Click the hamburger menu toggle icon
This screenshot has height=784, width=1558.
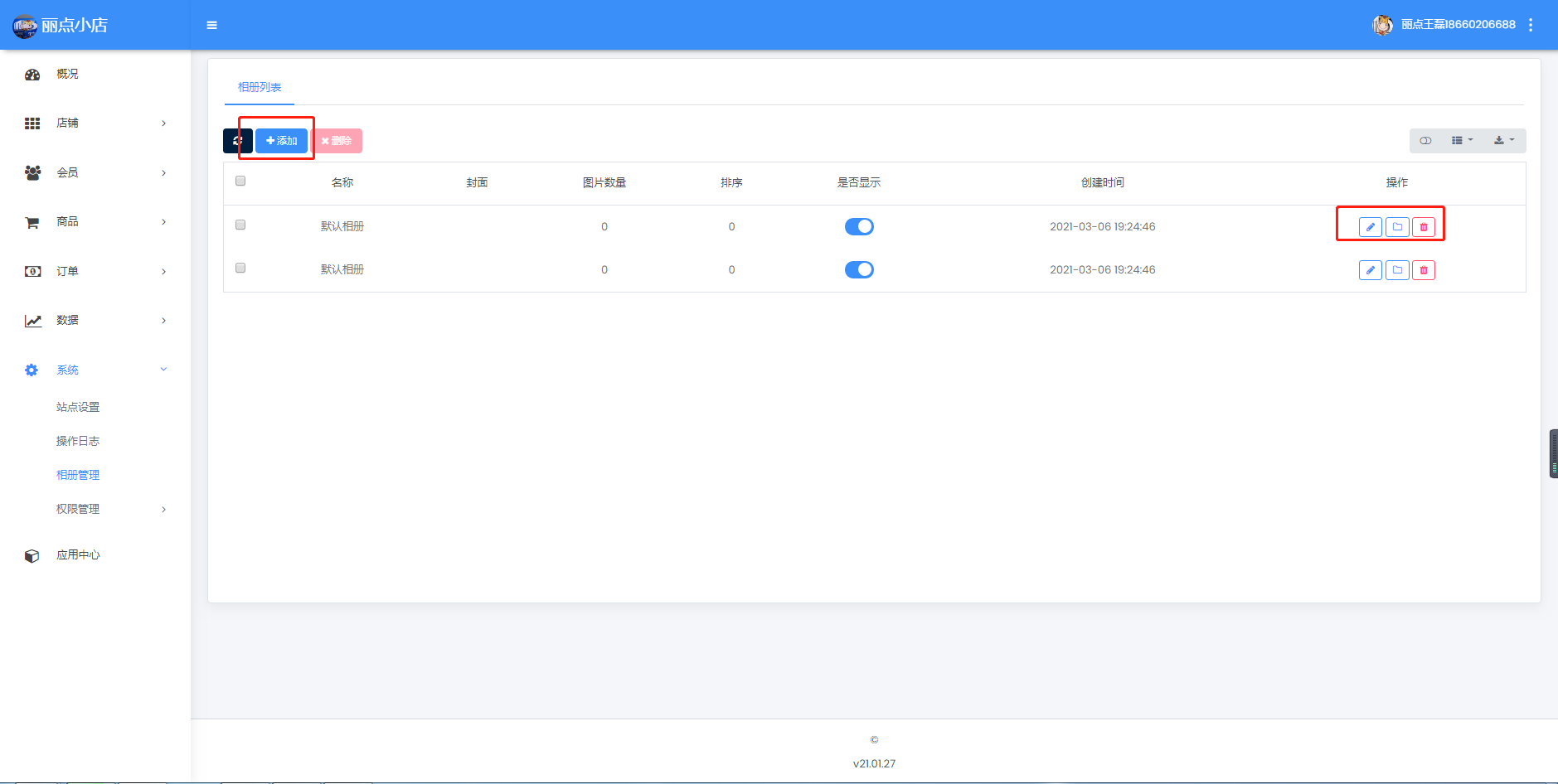pyautogui.click(x=211, y=25)
